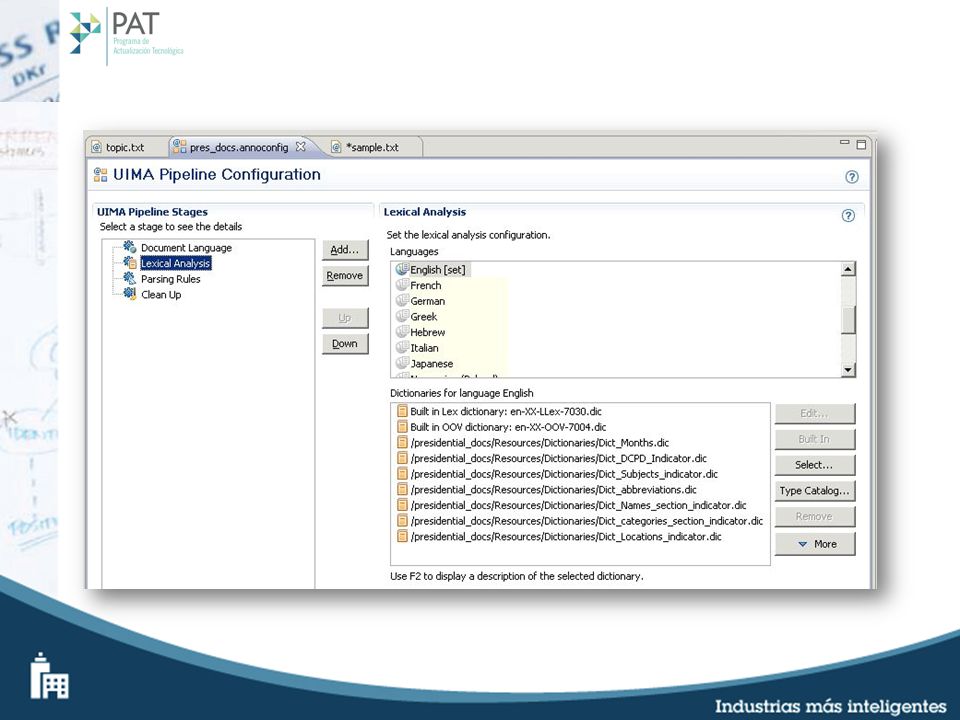Click the Languages list scrollbar thumb
This screenshot has width=960, height=720.
point(848,320)
